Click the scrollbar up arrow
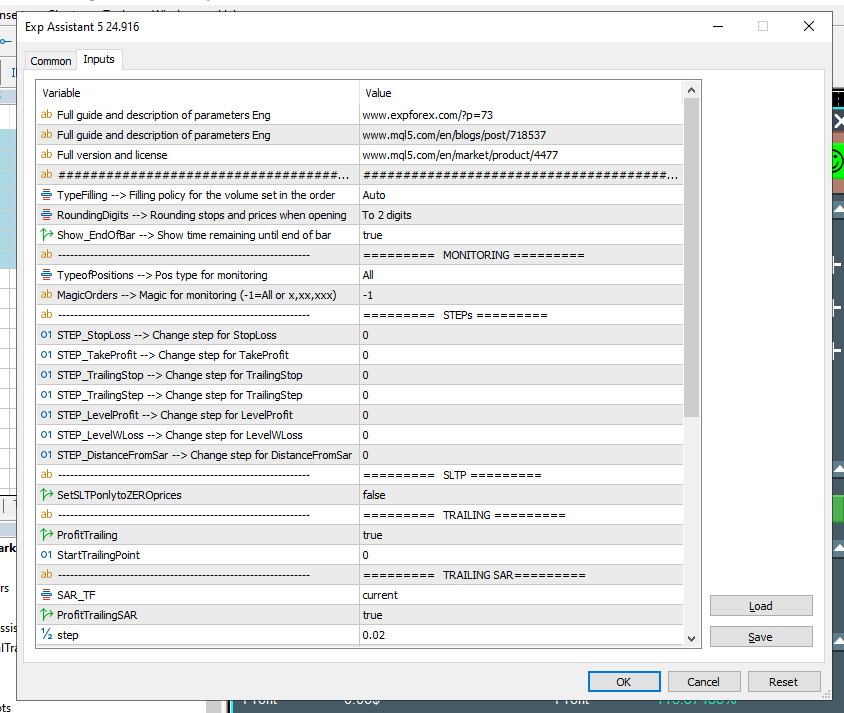The height and width of the screenshot is (713, 844). pos(692,90)
